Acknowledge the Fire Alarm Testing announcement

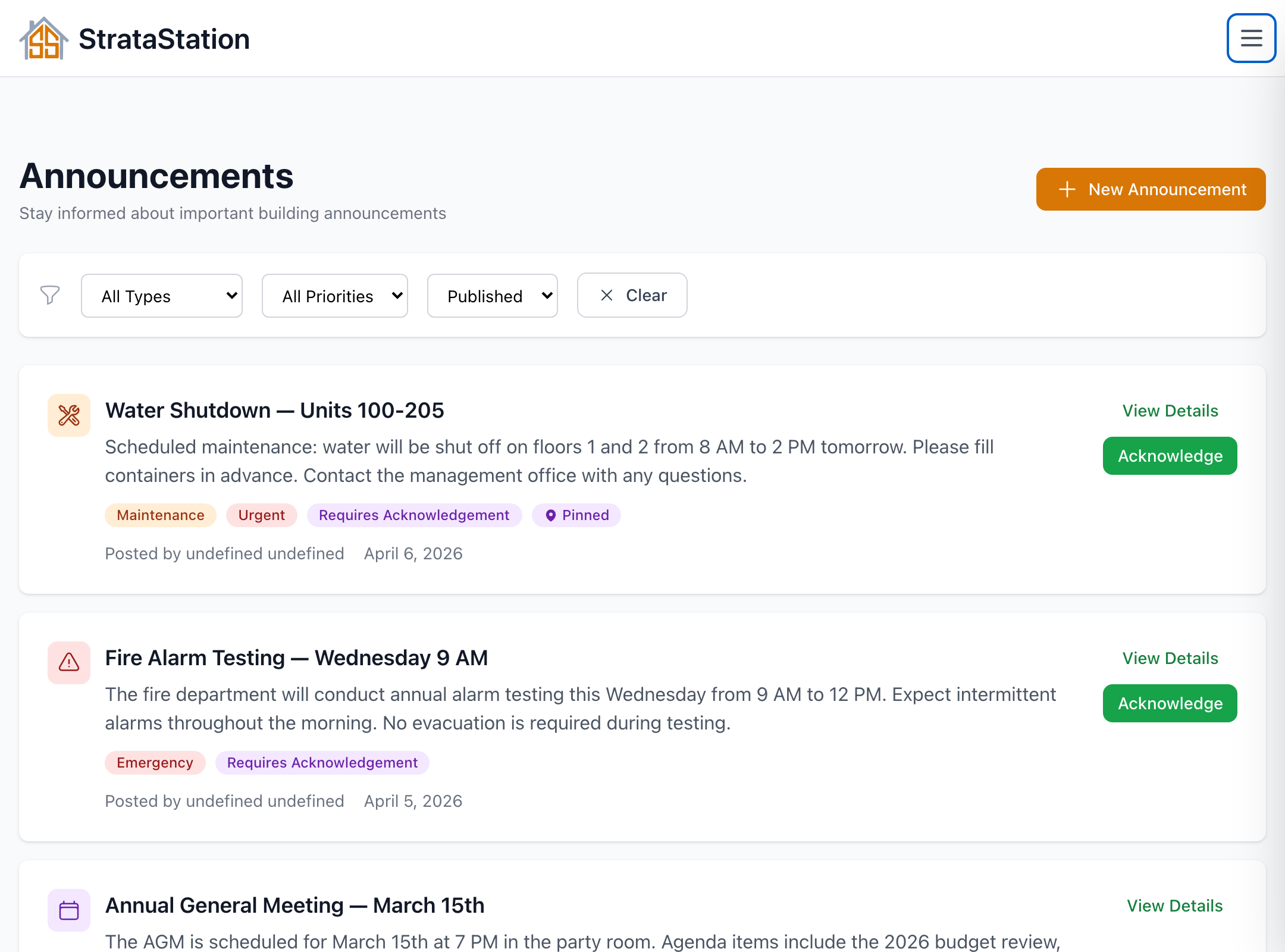pos(1170,703)
